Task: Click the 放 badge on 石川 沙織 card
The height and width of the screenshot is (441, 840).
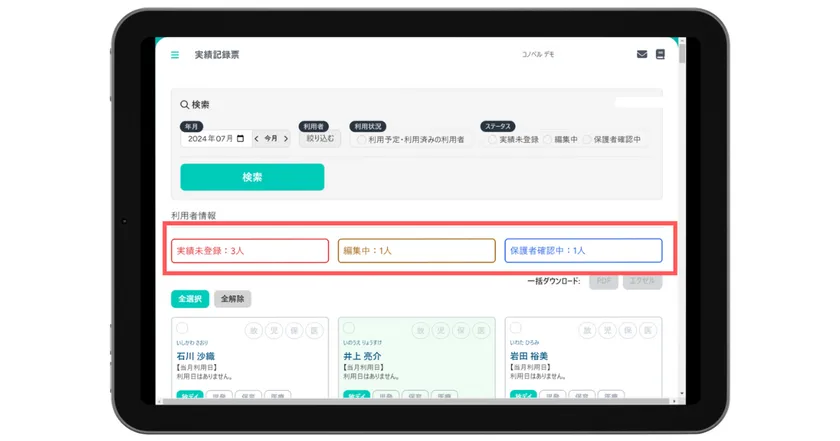Action: click(x=254, y=331)
